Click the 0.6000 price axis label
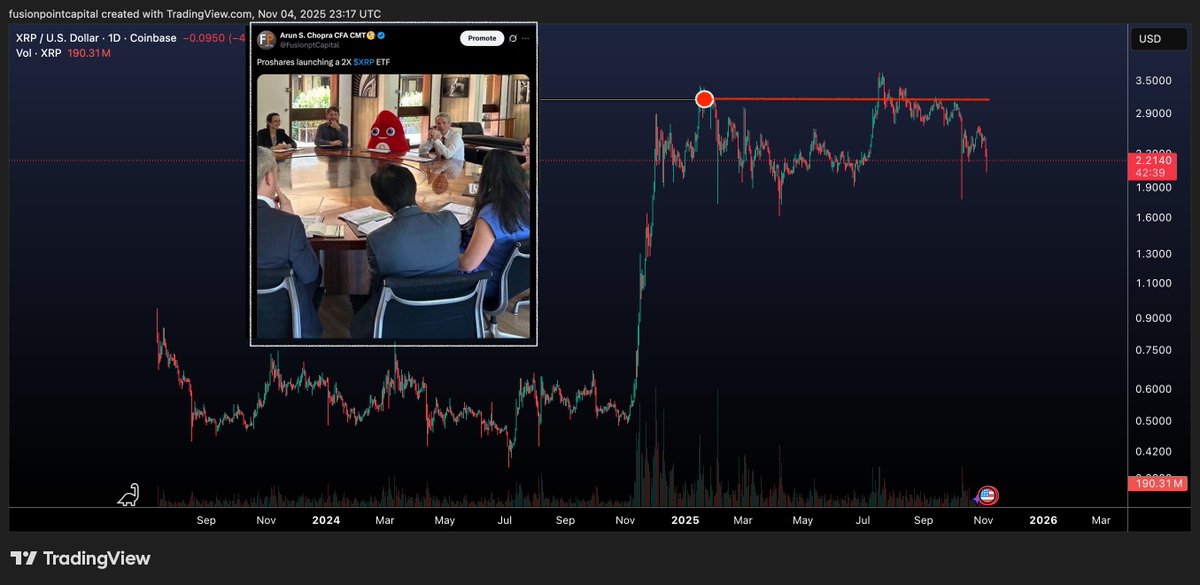Screen dimensions: 1200x585 coord(1154,389)
